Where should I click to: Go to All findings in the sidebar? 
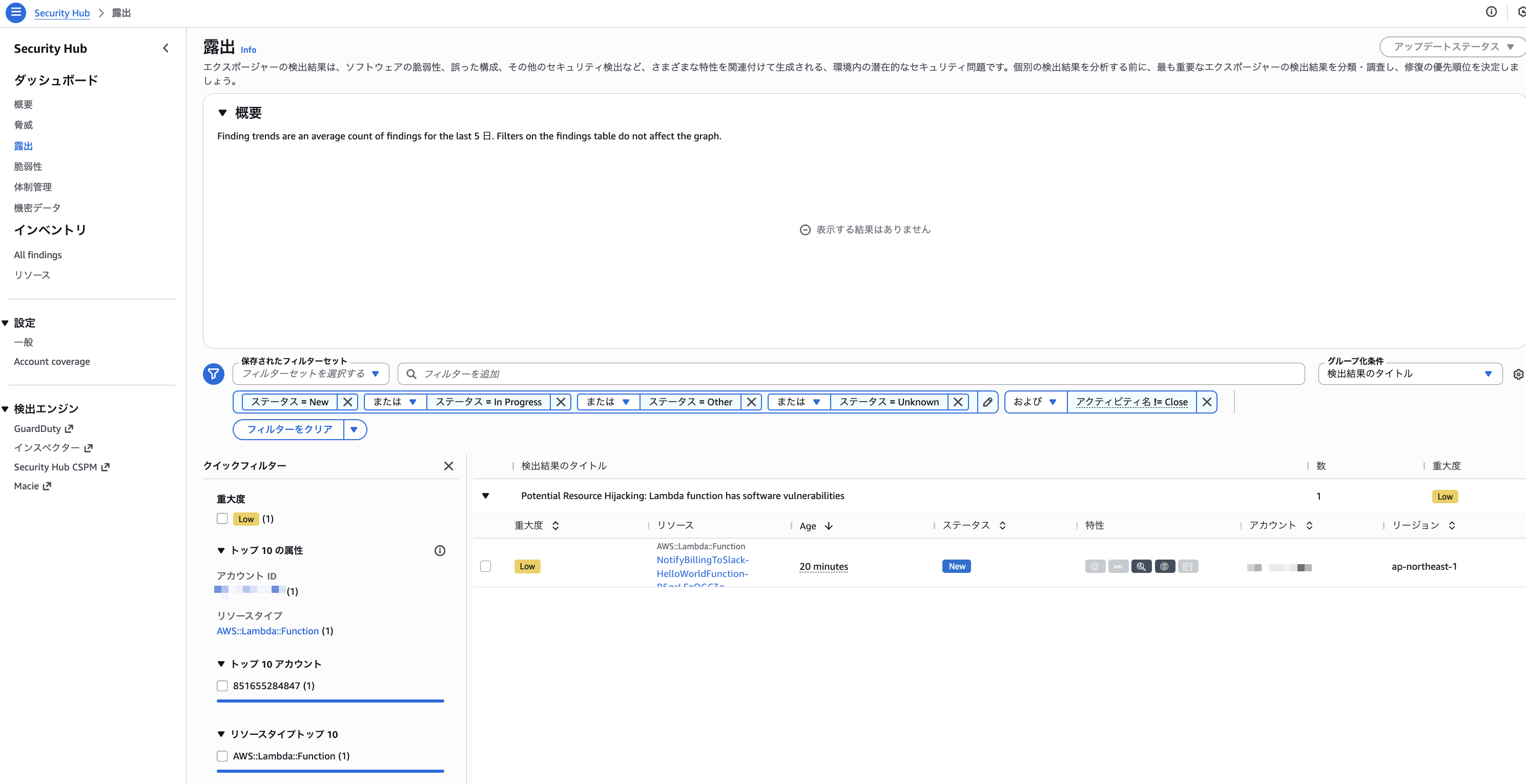pos(37,255)
